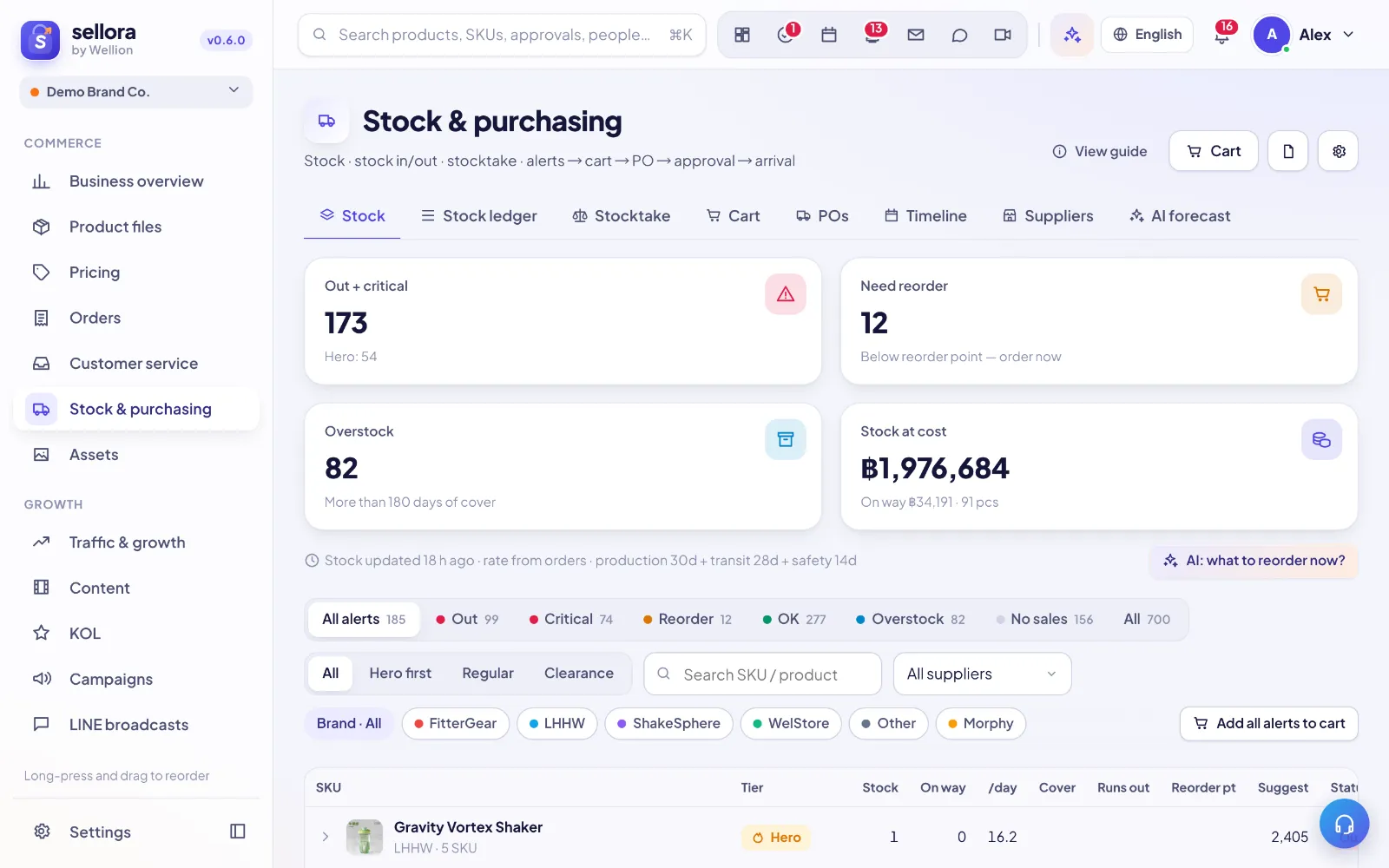Filter alerts by Overstock status
1389x868 pixels.
tap(910, 620)
